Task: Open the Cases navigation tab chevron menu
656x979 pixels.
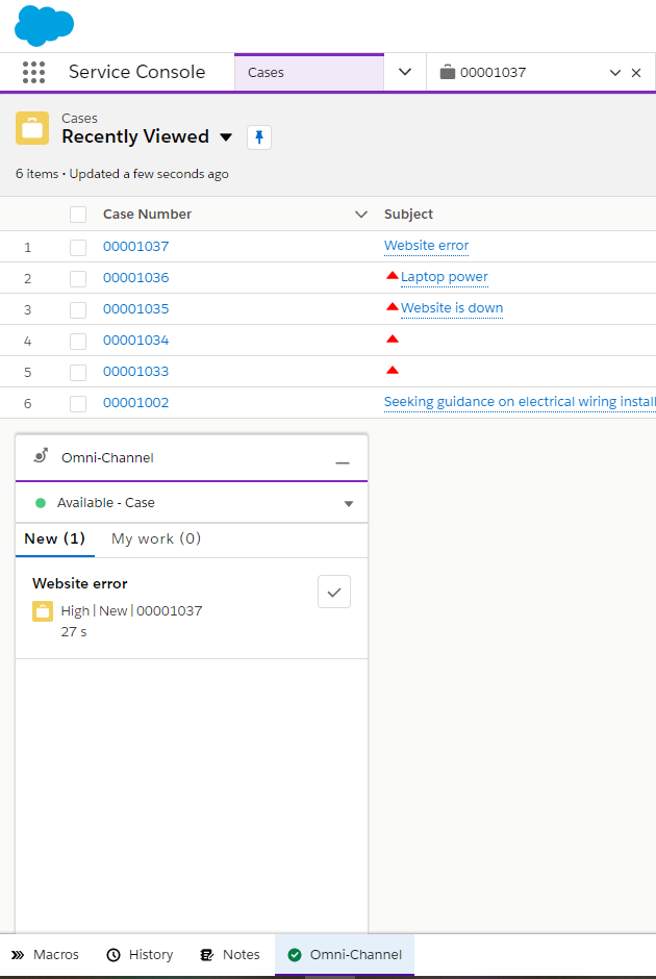Action: pos(405,72)
